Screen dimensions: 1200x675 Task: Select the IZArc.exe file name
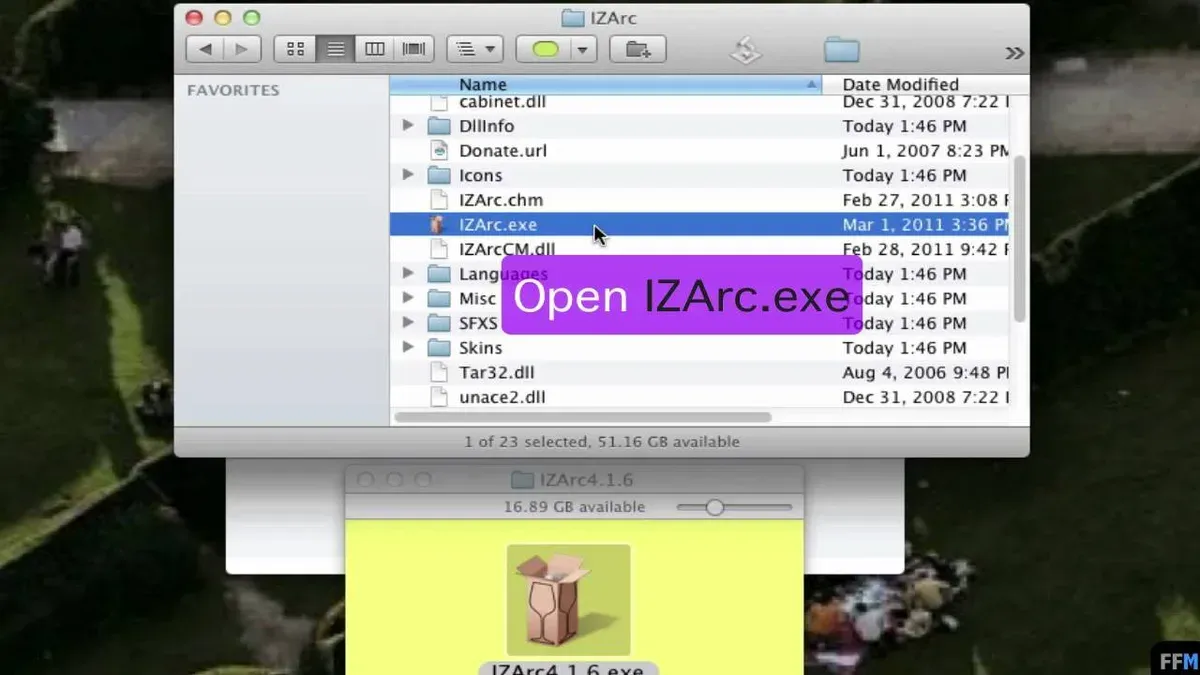[x=498, y=225]
